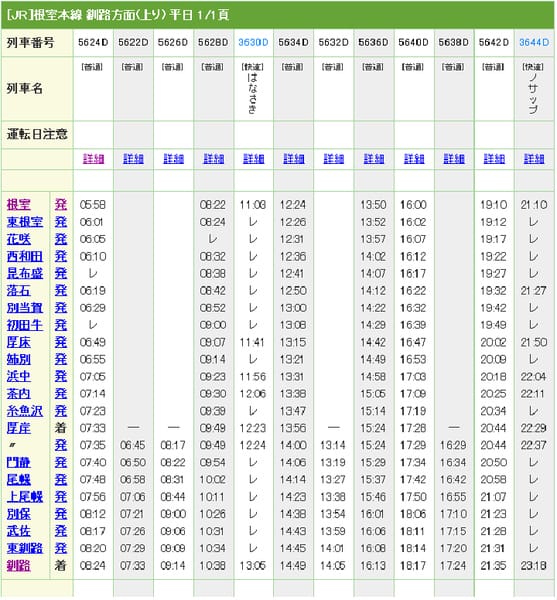Open the 花咲 station link

18,239
